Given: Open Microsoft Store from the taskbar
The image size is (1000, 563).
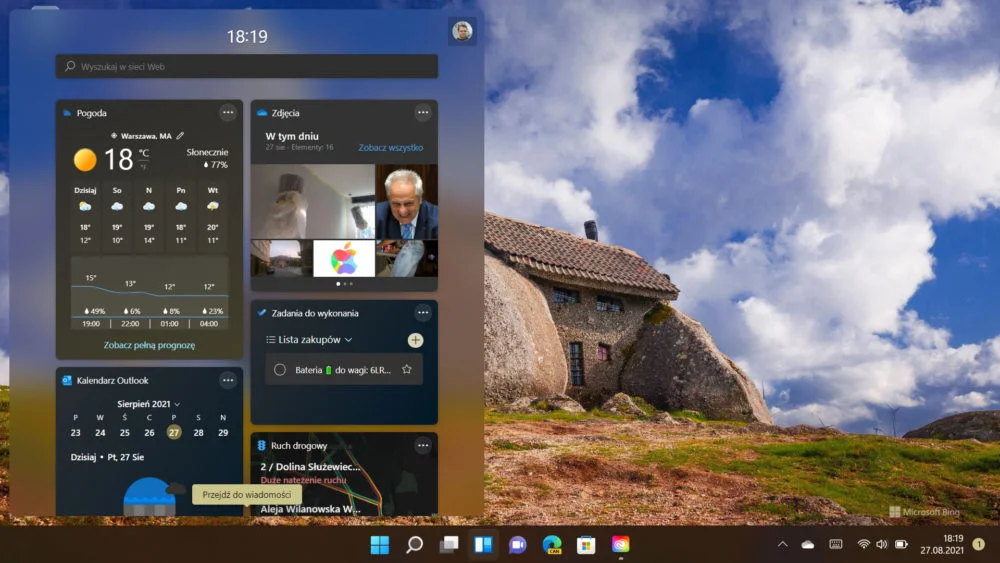Looking at the screenshot, I should [586, 545].
